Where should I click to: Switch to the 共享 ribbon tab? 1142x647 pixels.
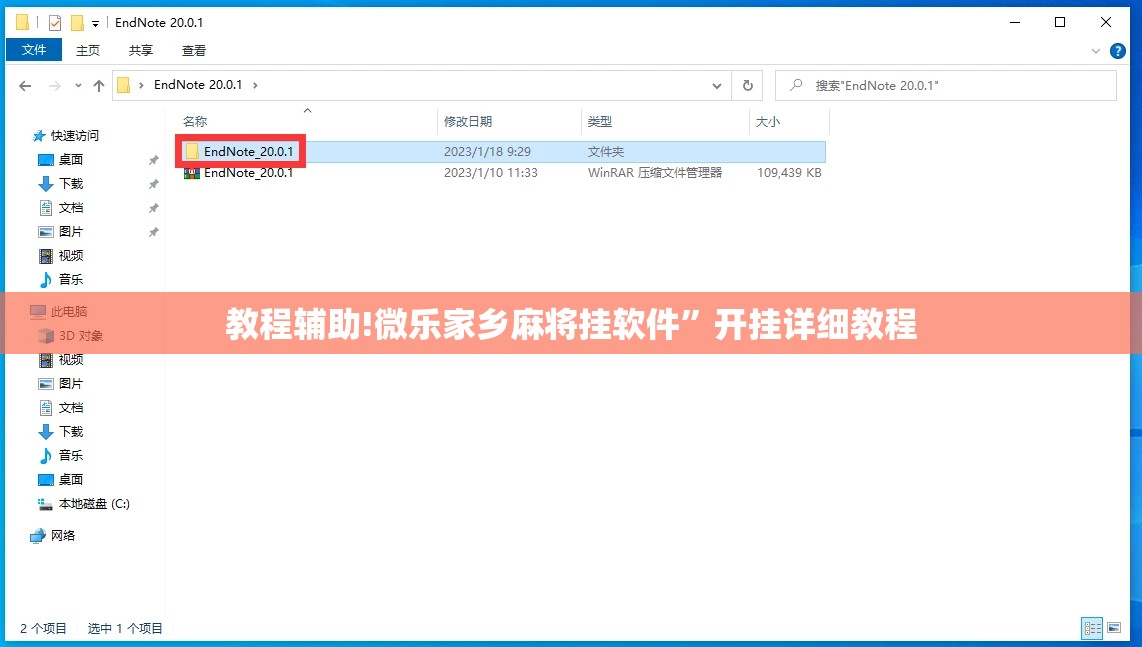[x=141, y=50]
